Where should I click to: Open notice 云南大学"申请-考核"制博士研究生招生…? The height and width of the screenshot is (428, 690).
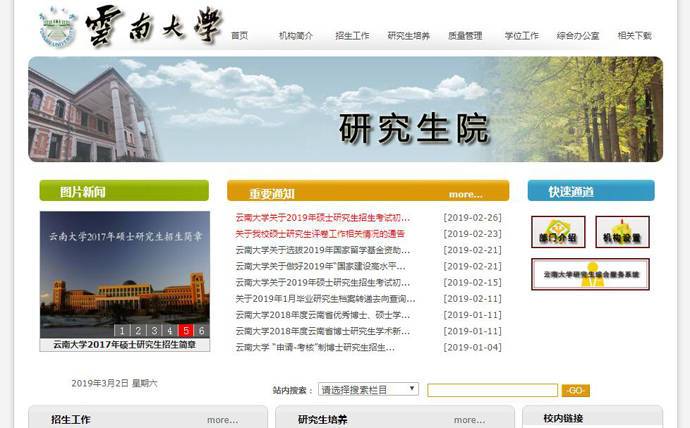point(315,348)
